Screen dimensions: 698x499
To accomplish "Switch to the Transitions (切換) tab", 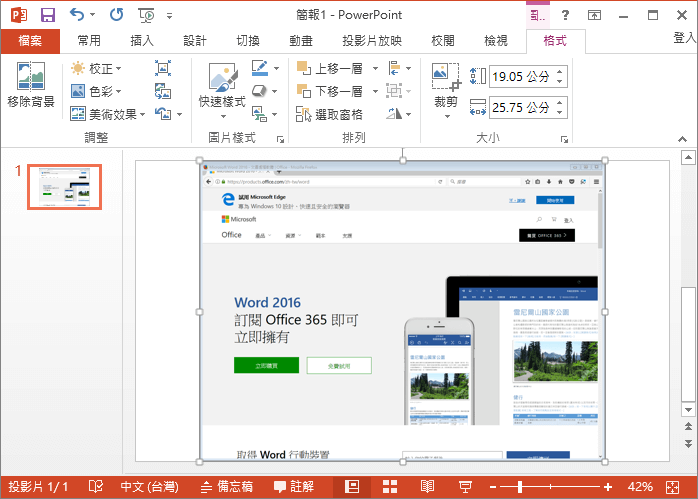I will click(248, 41).
